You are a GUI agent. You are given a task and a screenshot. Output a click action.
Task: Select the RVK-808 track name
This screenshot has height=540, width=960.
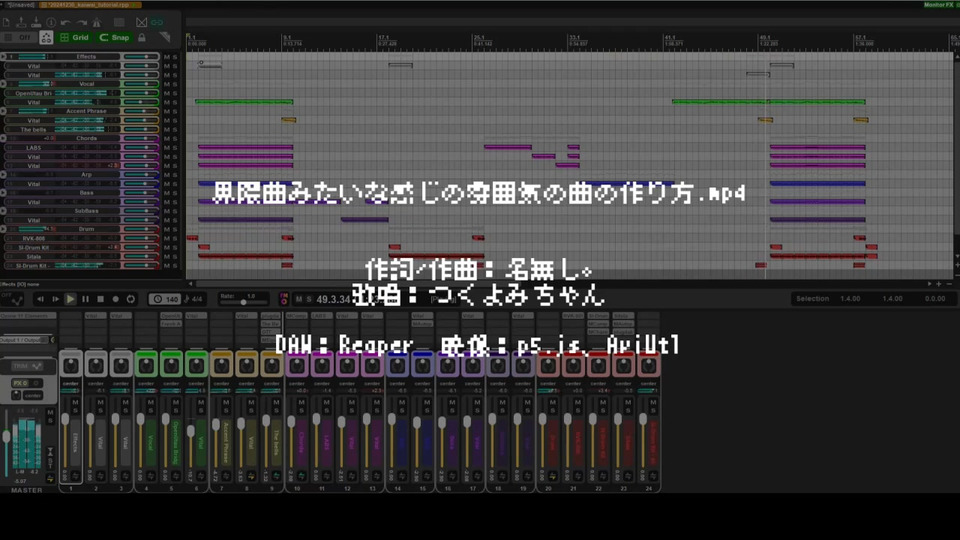point(34,238)
